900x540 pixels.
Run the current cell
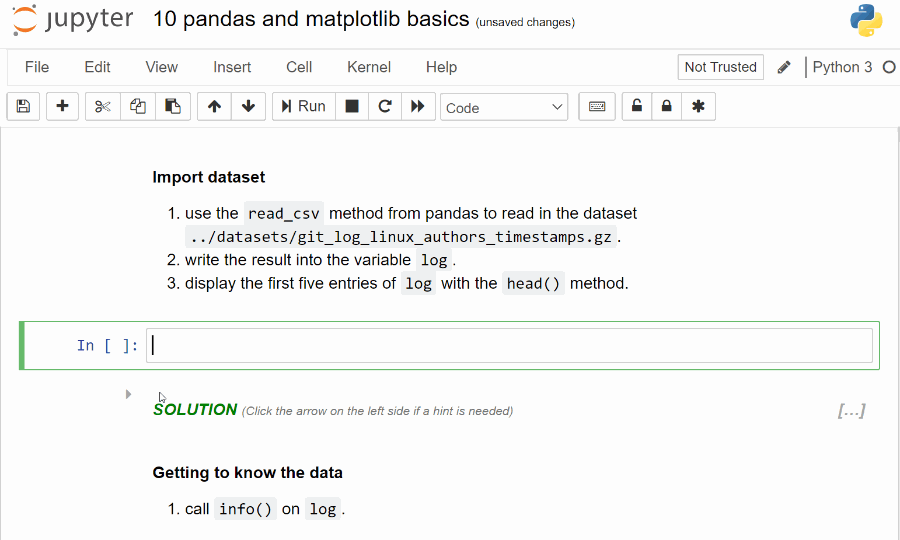(304, 106)
